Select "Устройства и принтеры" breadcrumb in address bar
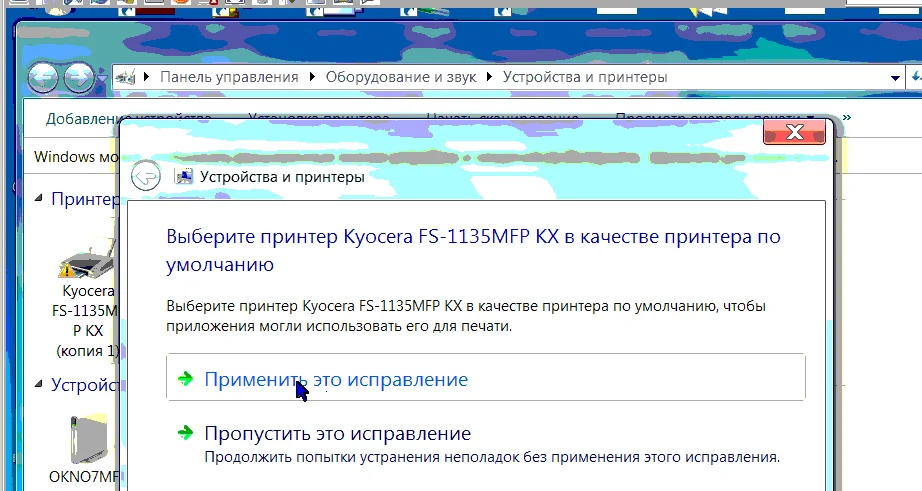This screenshot has width=922, height=491. click(x=585, y=77)
